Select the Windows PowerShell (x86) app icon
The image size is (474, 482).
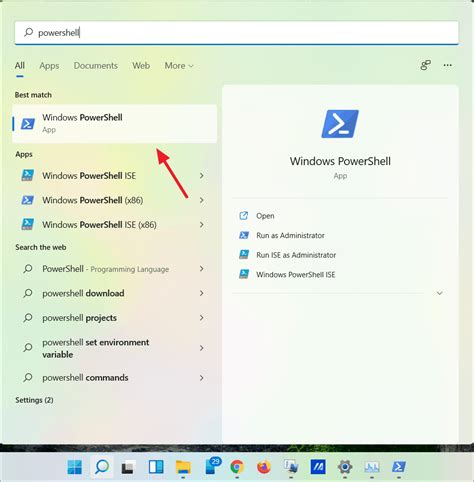[x=27, y=200]
